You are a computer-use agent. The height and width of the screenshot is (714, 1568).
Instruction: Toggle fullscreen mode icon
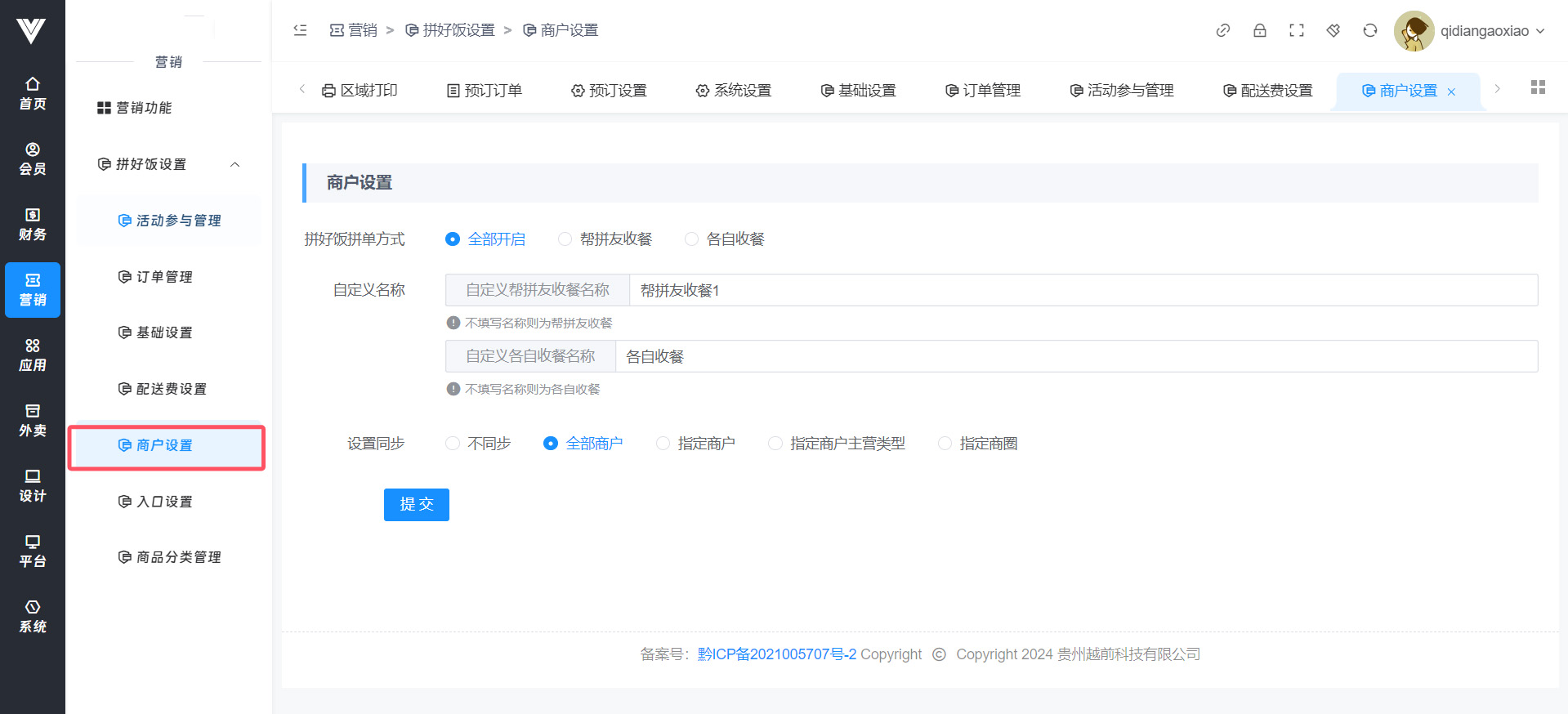pyautogui.click(x=1296, y=30)
